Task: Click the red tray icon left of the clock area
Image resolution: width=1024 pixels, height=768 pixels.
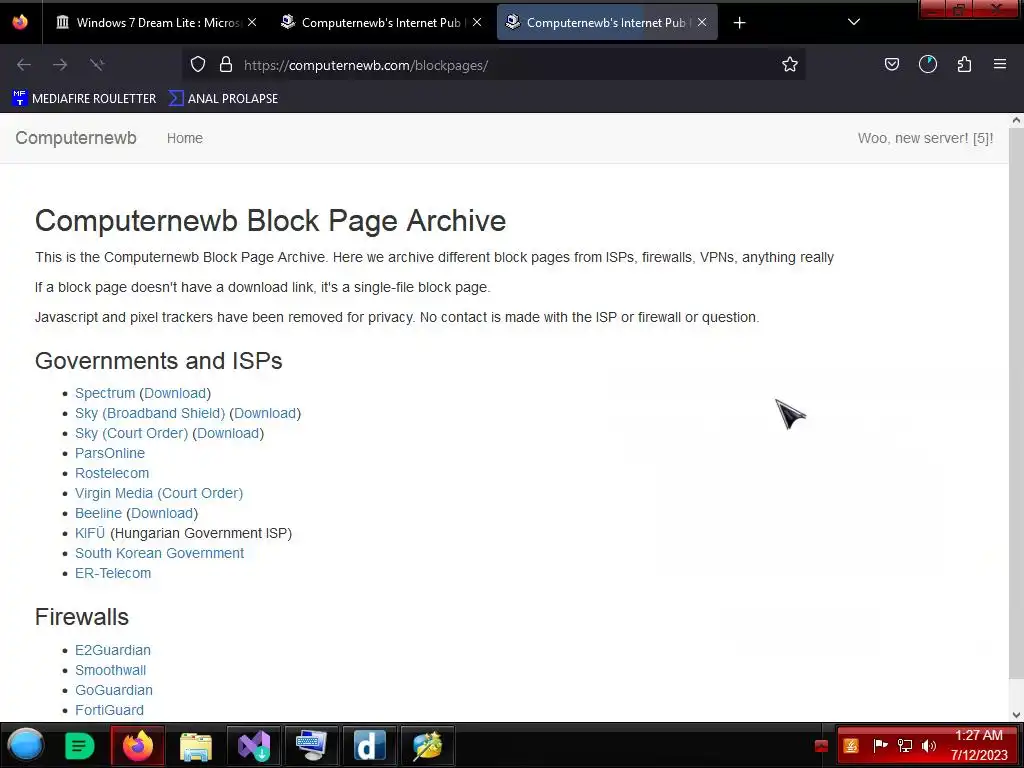Action: click(x=822, y=746)
